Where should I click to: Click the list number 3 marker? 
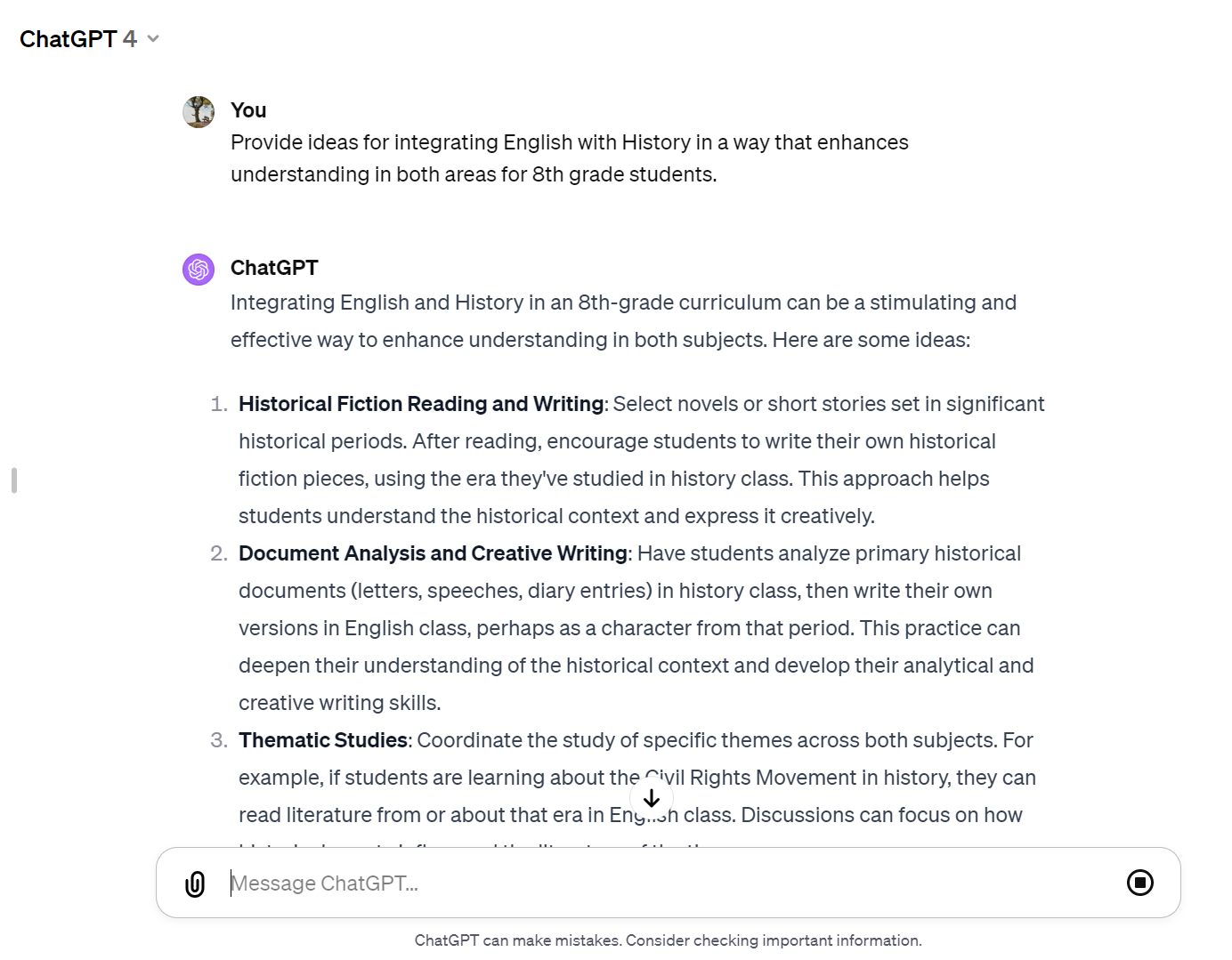pos(219,740)
